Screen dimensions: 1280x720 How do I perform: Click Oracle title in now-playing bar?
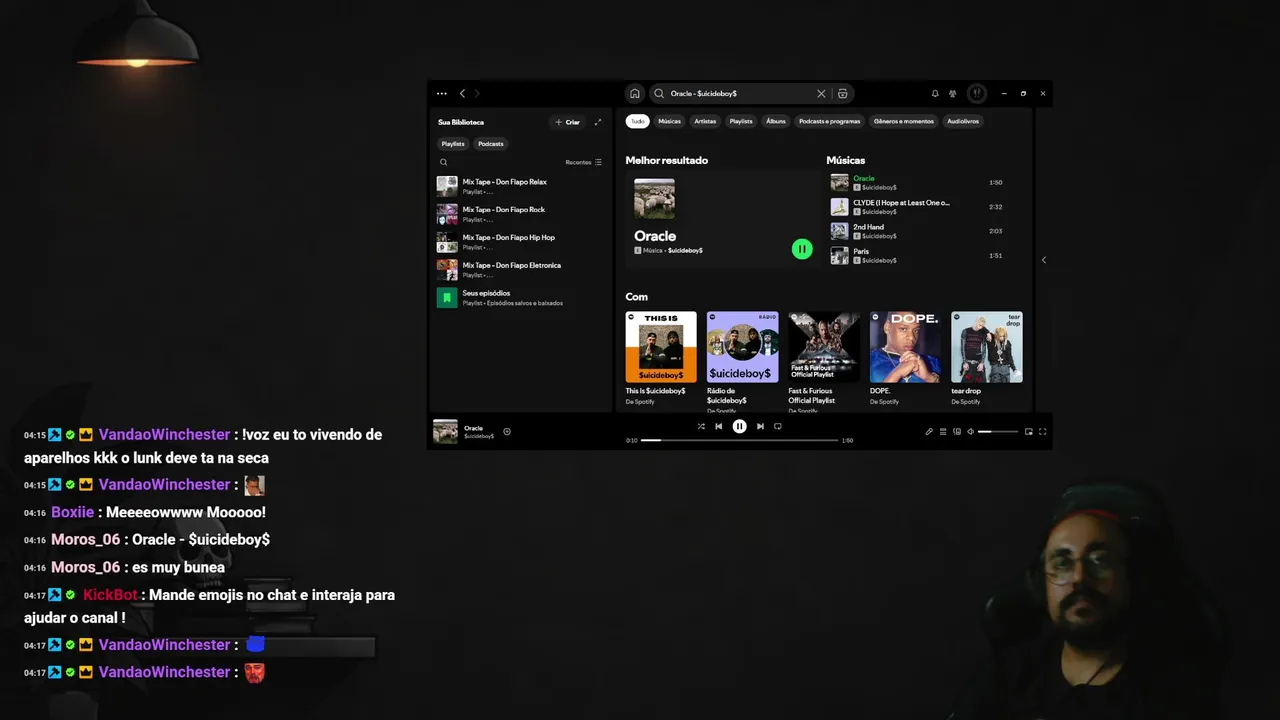point(474,428)
